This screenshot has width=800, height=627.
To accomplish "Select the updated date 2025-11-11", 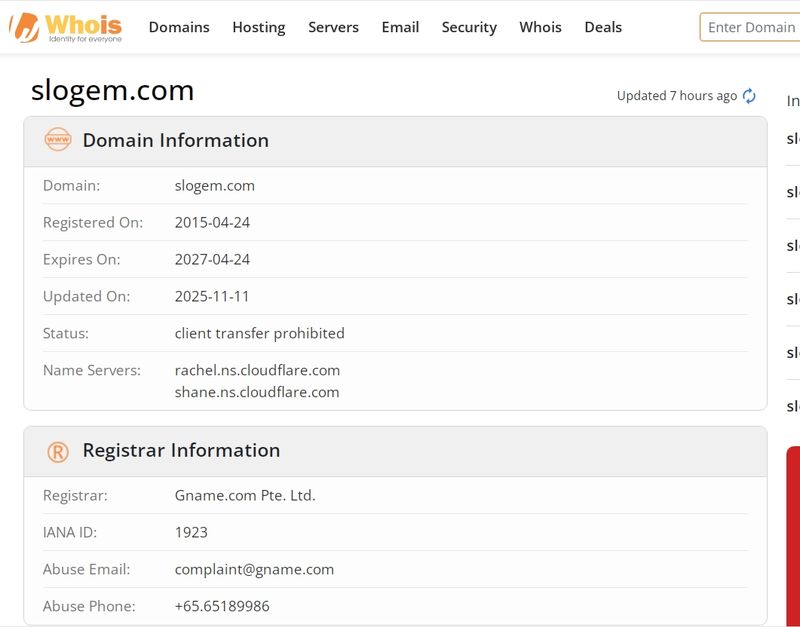I will [212, 296].
